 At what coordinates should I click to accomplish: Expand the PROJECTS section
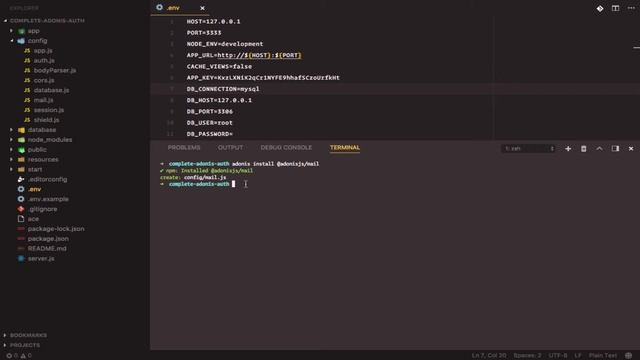[25, 345]
